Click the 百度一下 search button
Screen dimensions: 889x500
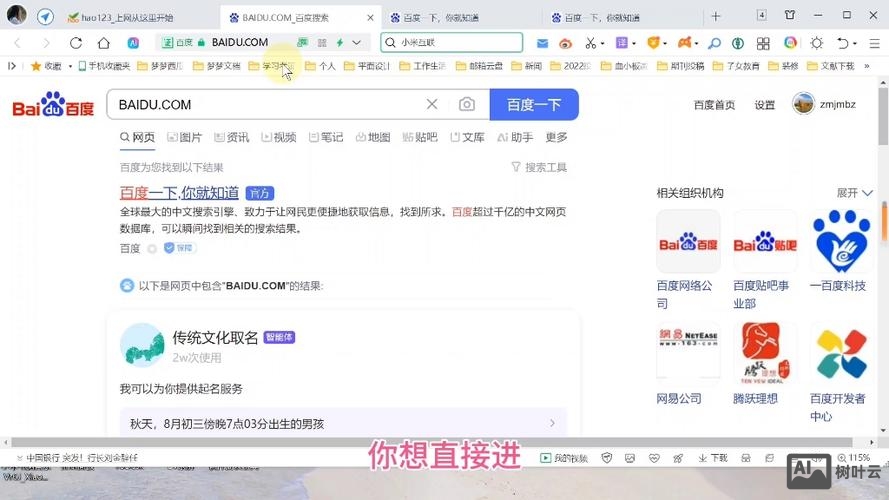tap(534, 104)
